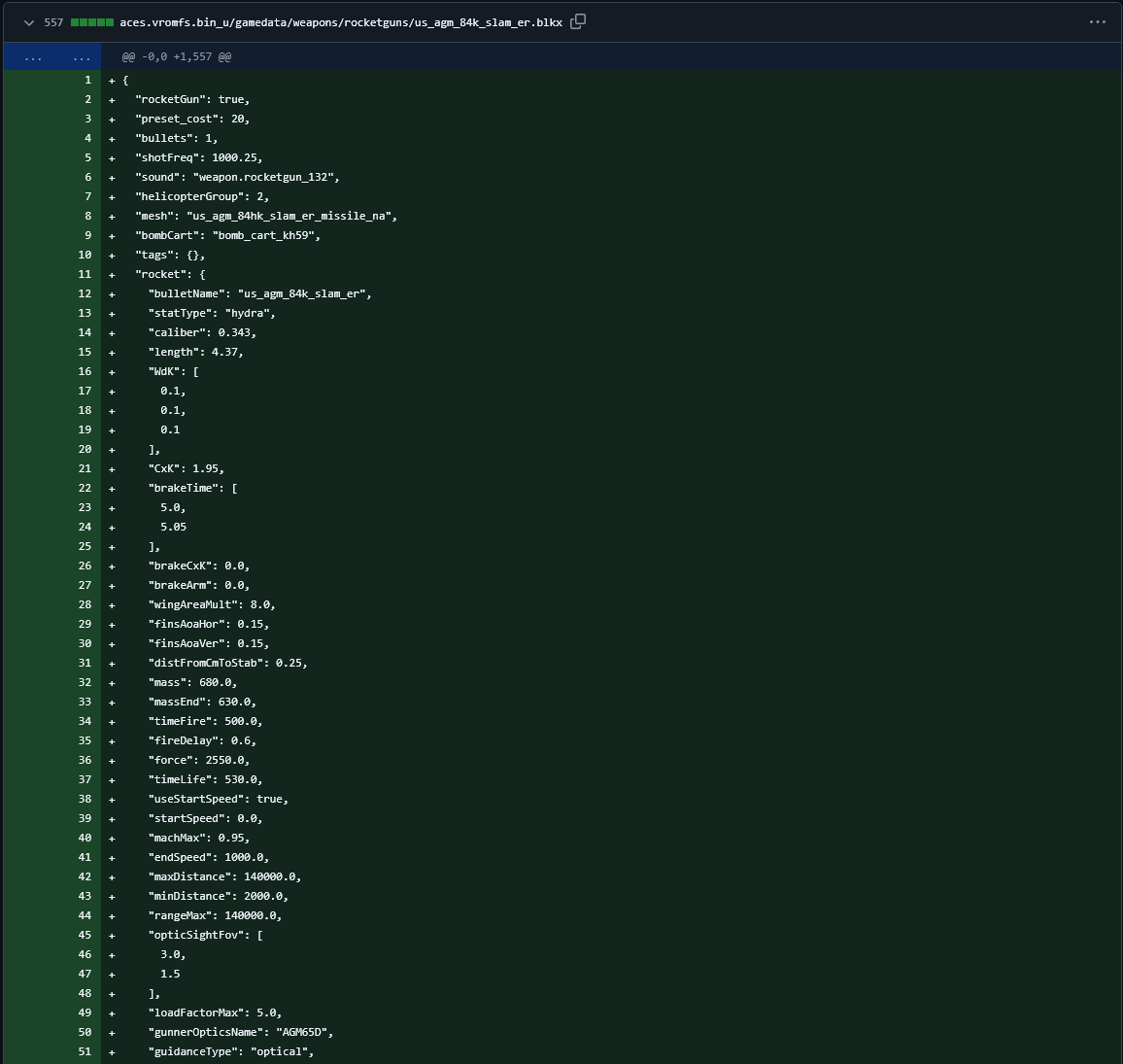
Task: Click line number 22 beside brakeTime
Action: pos(85,489)
